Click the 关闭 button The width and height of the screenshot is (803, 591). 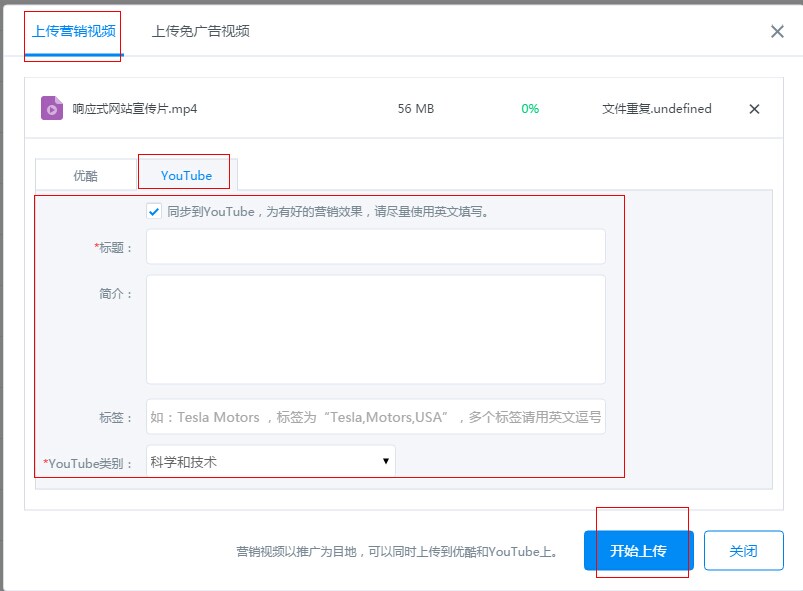point(743,550)
